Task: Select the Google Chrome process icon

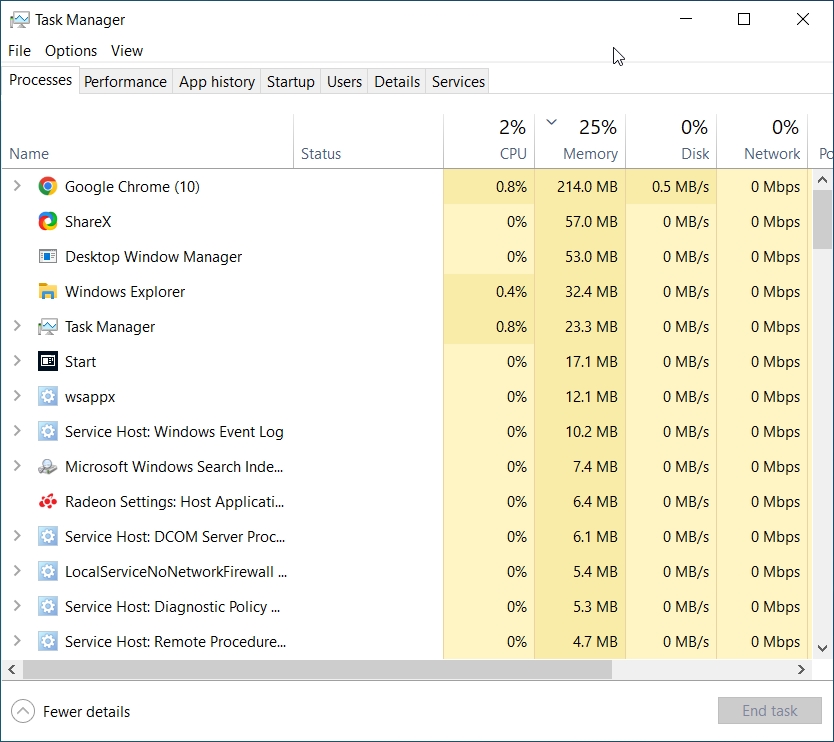Action: (x=46, y=186)
